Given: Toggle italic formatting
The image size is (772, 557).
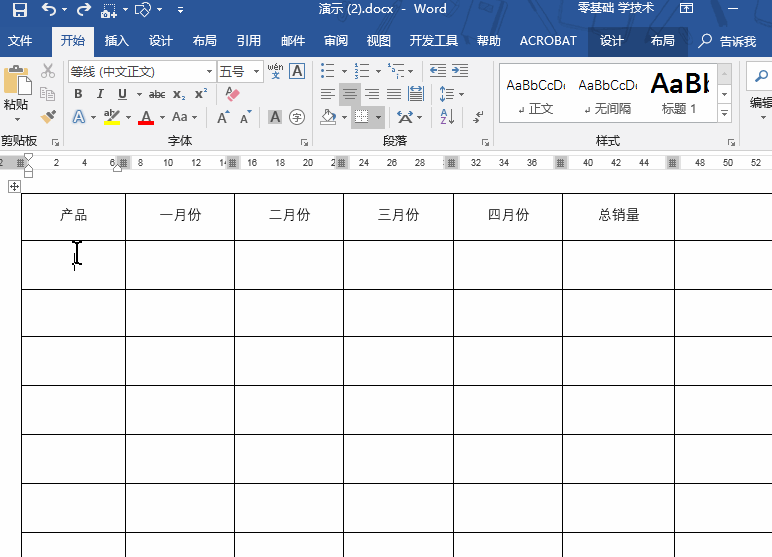Looking at the screenshot, I should tap(100, 94).
